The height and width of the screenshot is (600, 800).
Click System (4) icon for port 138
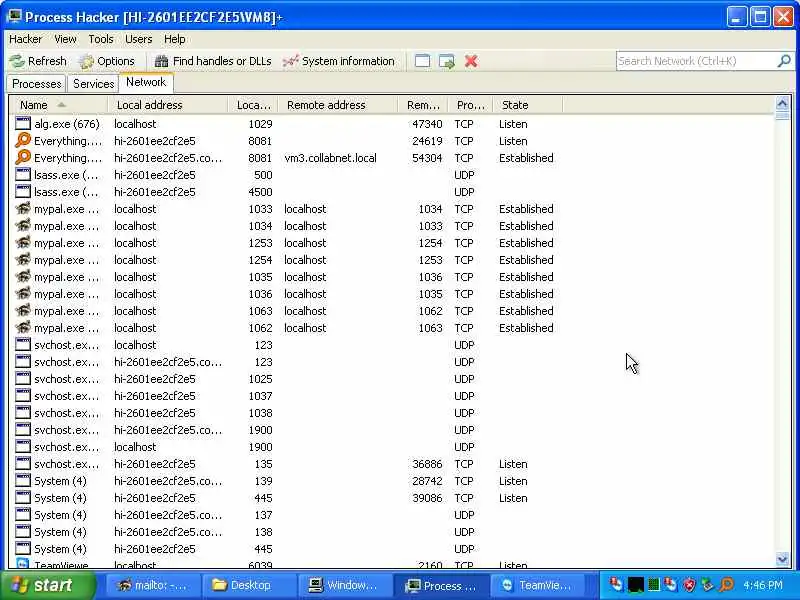coord(23,532)
